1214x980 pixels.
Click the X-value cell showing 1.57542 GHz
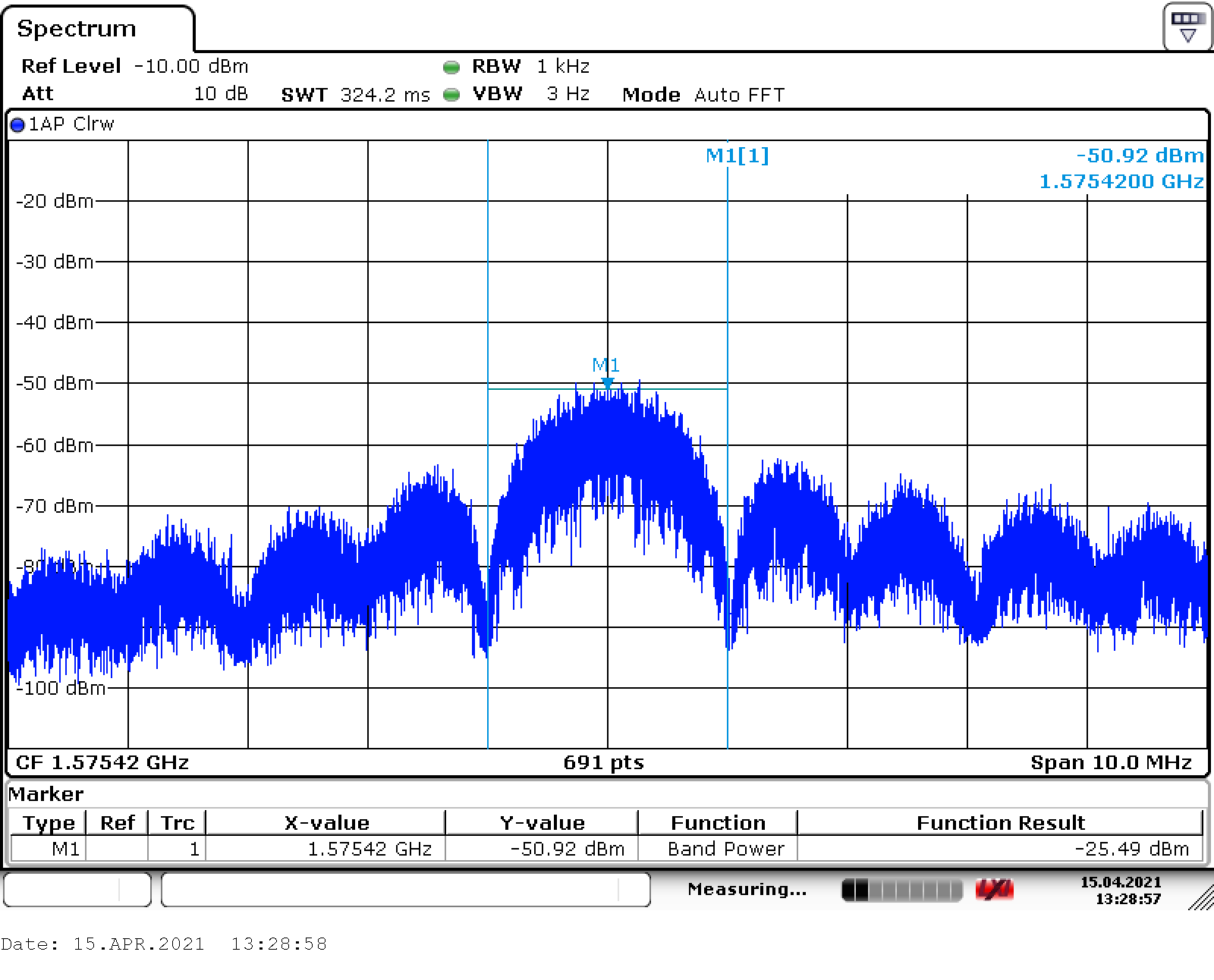(x=370, y=849)
